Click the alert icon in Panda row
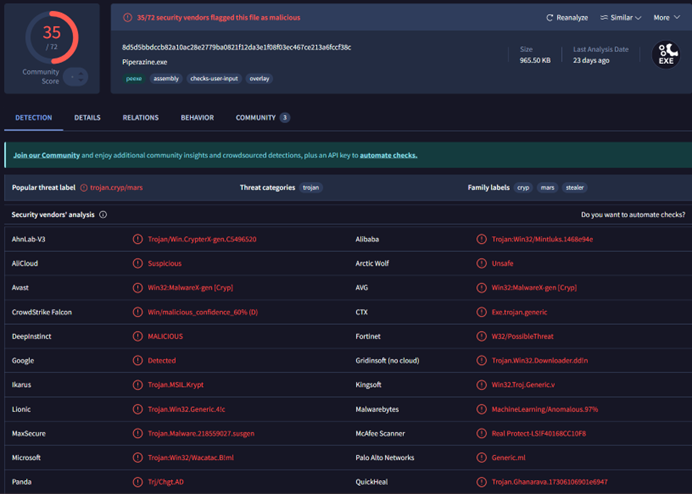The image size is (692, 494). [x=138, y=482]
